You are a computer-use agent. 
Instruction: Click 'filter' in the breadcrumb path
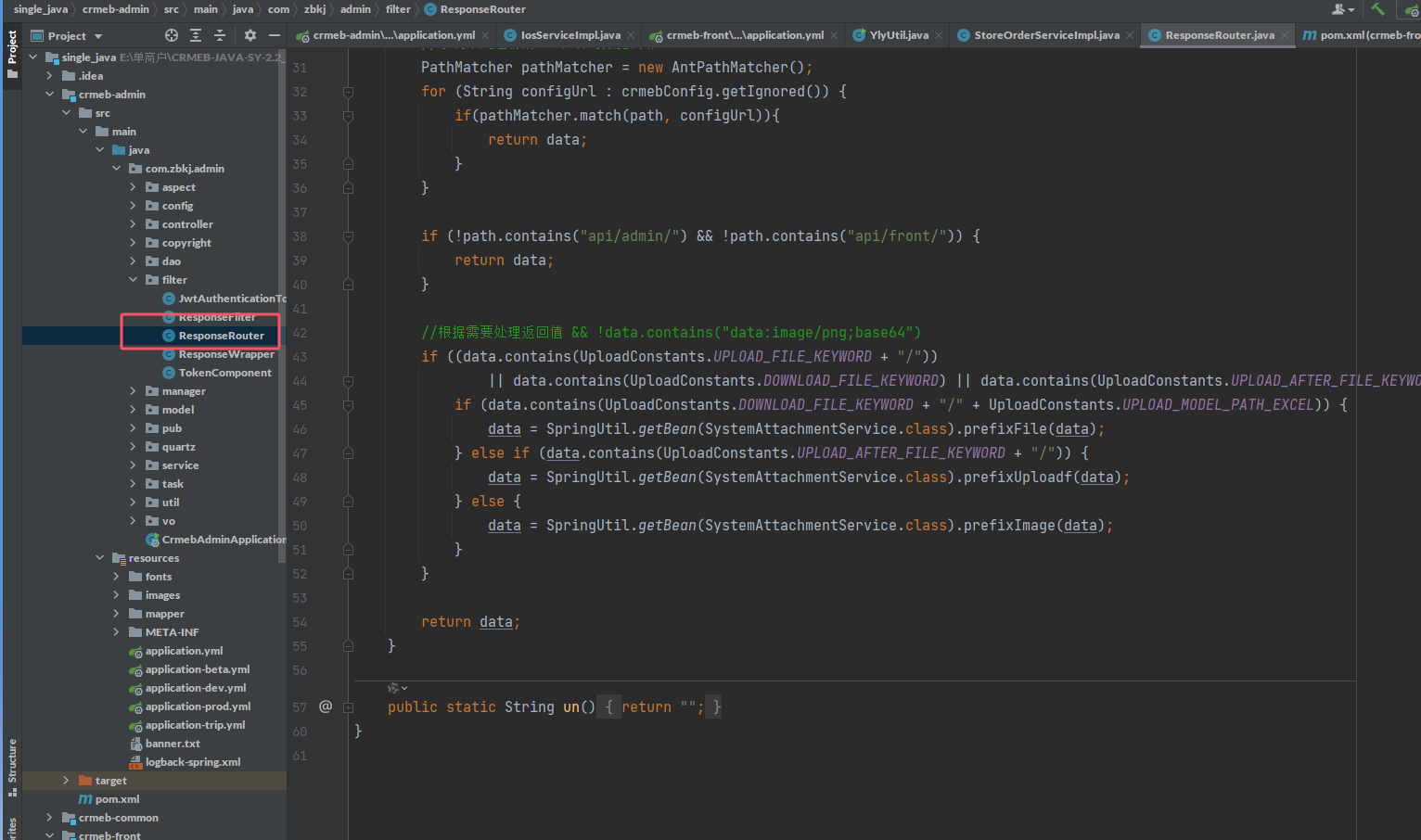pyautogui.click(x=398, y=9)
